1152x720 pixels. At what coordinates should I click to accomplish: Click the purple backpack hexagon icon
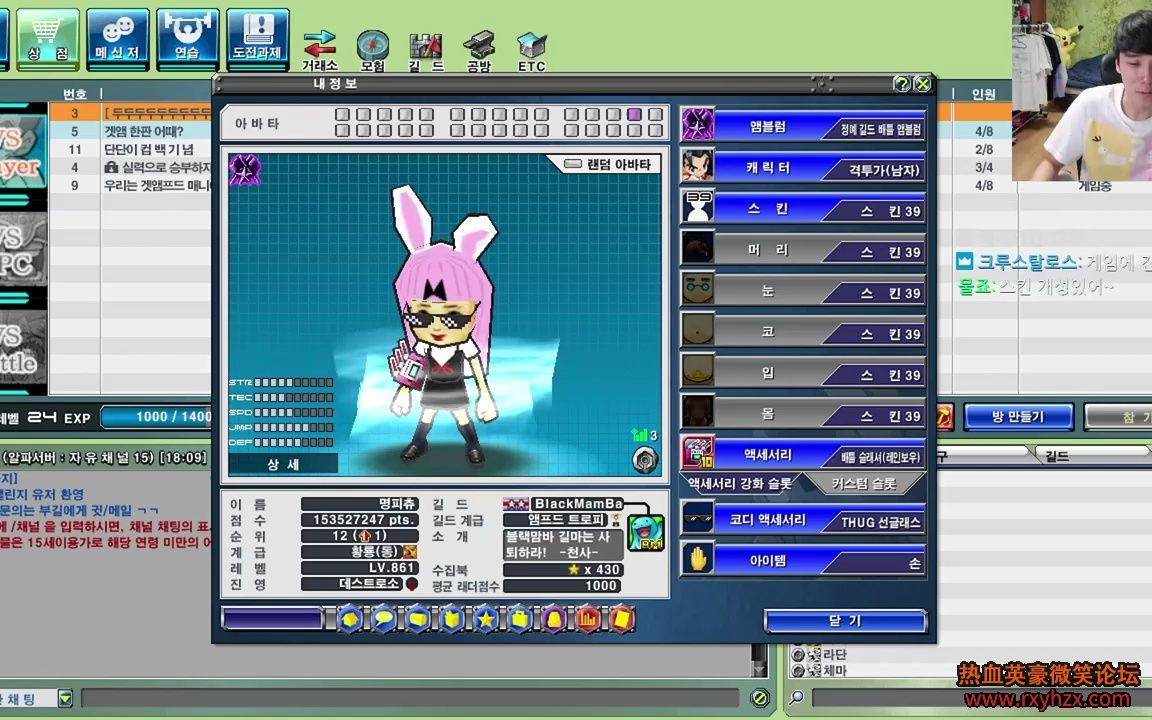[x=554, y=619]
